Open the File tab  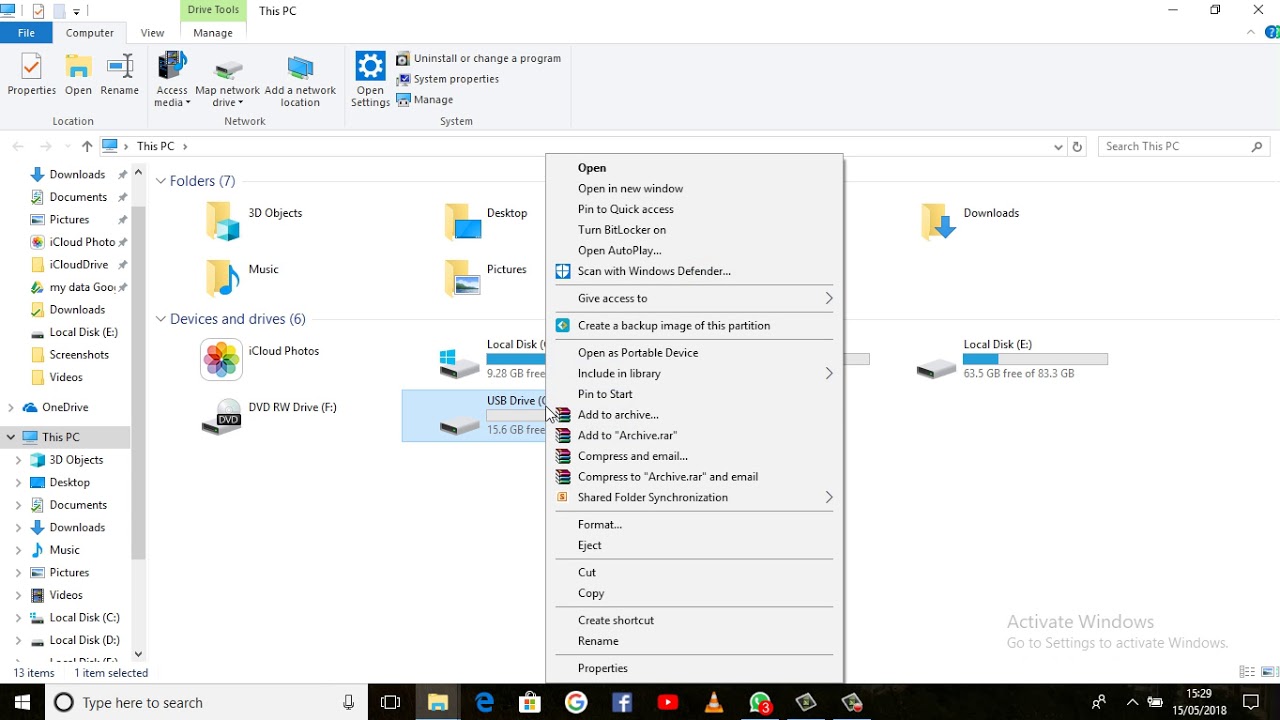click(x=27, y=33)
